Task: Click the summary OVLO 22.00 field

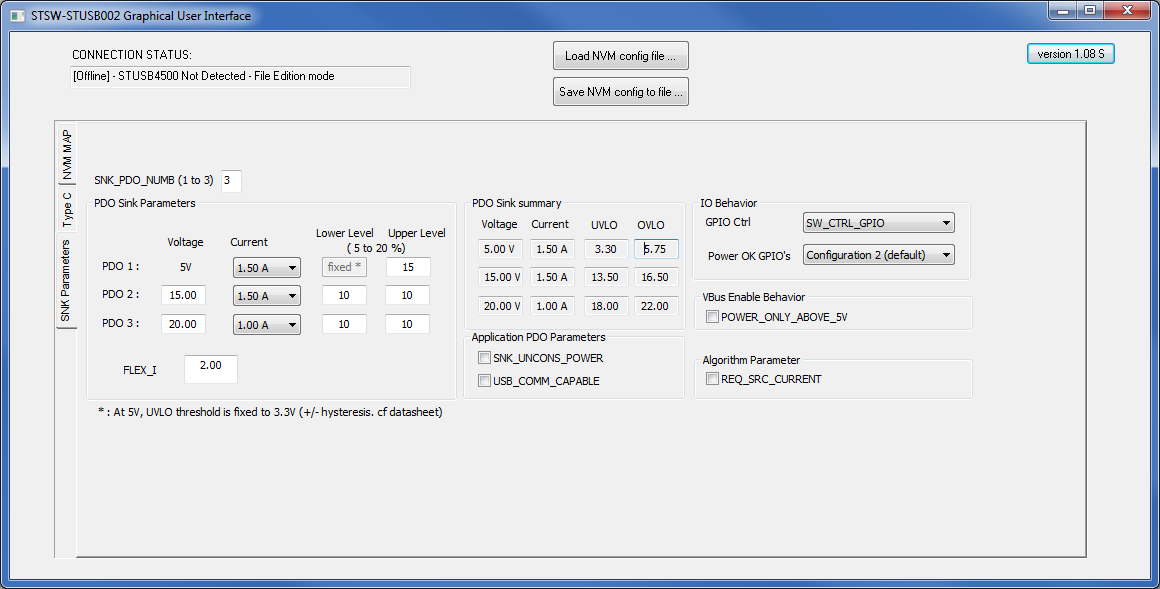Action: 656,306
